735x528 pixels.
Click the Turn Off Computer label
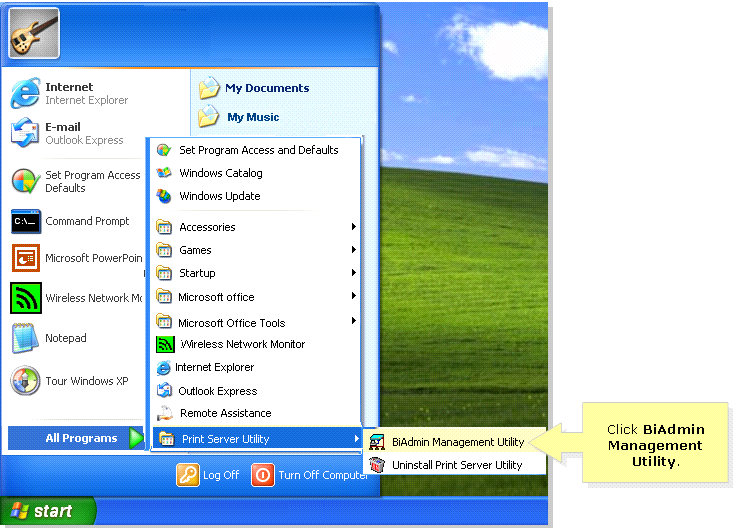323,475
